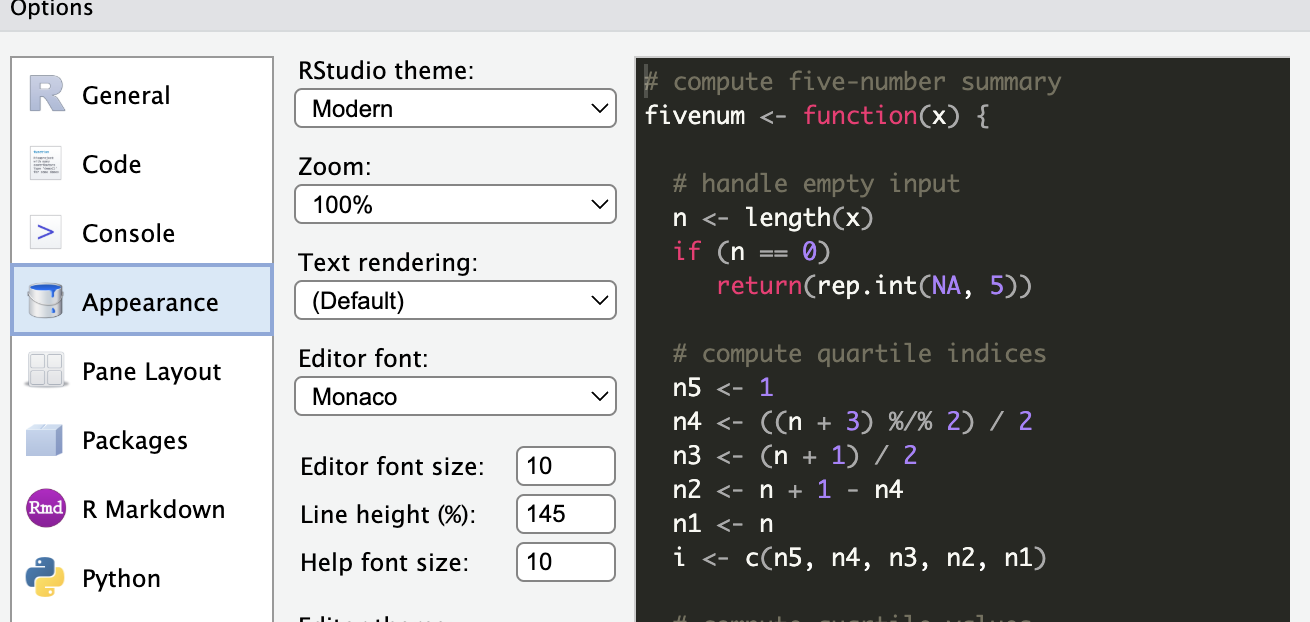Click the Editor font size field
This screenshot has width=1310, height=622.
(565, 466)
